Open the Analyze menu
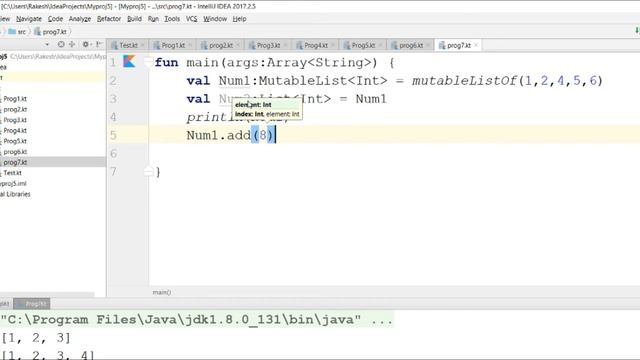 click(80, 19)
